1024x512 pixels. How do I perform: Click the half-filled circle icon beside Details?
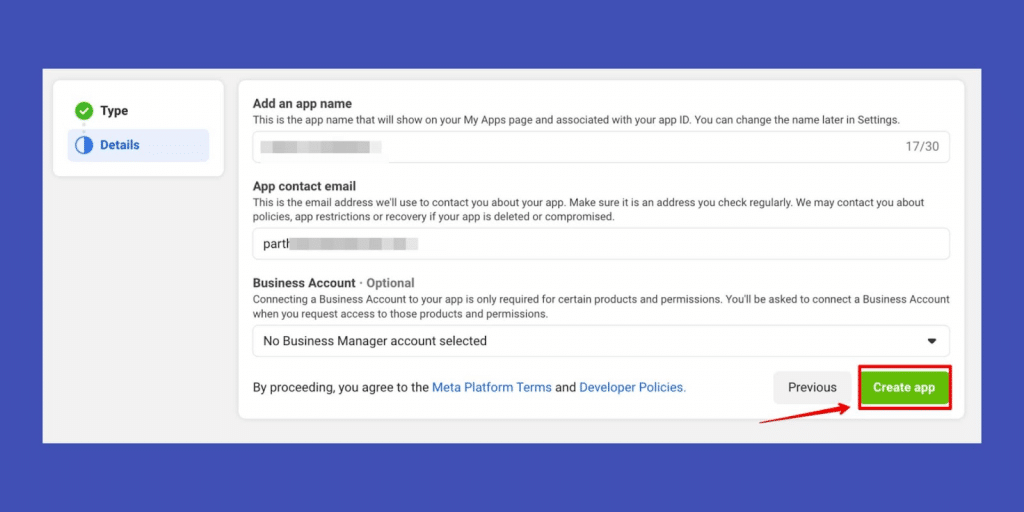(84, 145)
